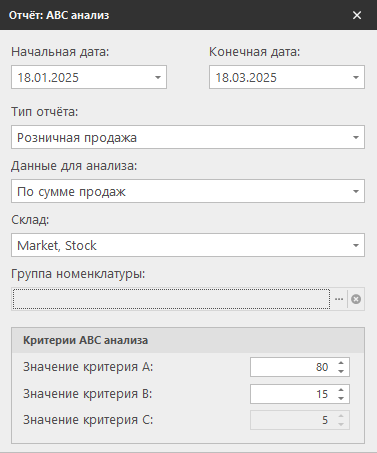Increase criterion B value
This screenshot has height=453, width=377.
pyautogui.click(x=341, y=390)
